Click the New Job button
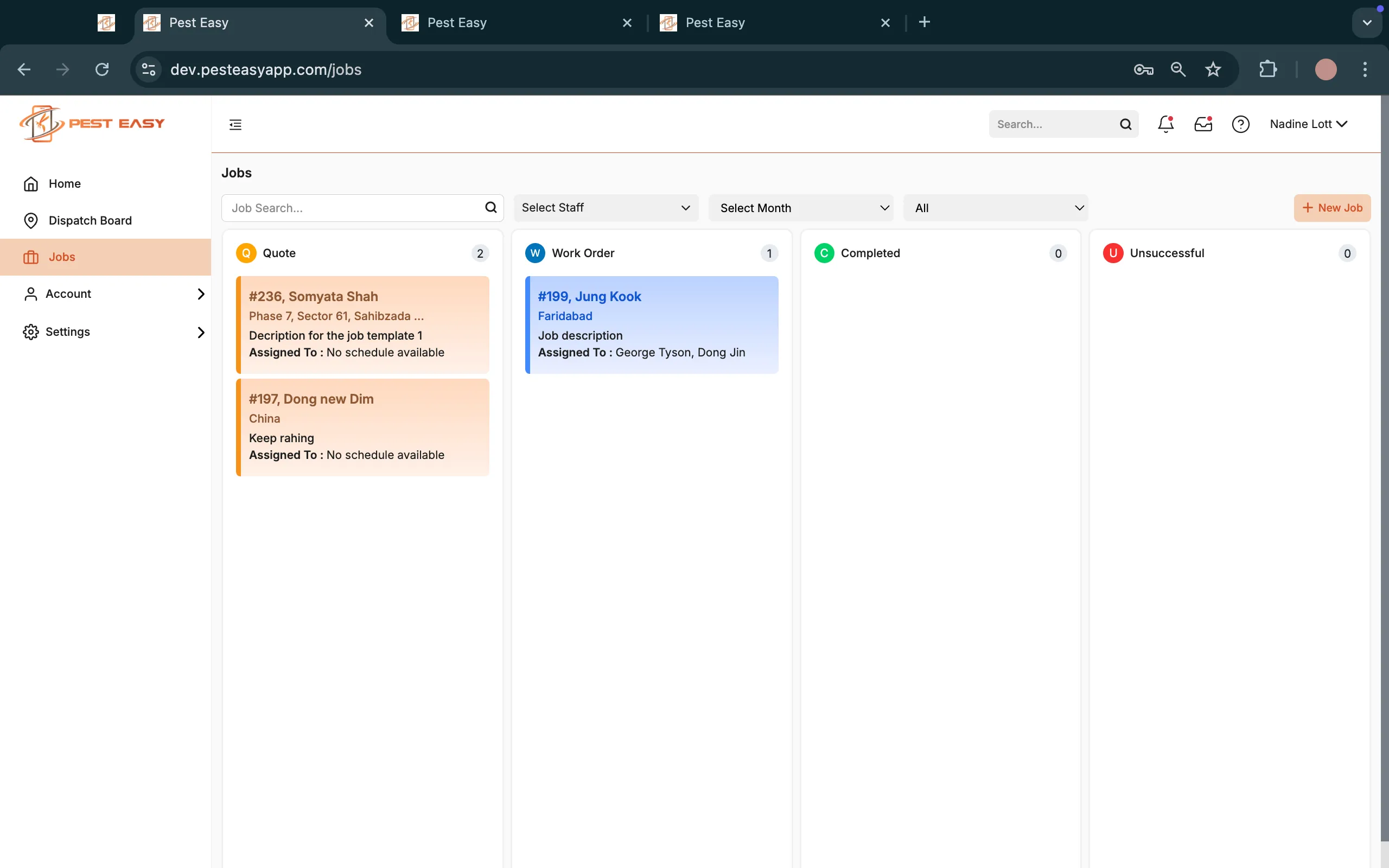The width and height of the screenshot is (1389, 868). click(x=1331, y=208)
